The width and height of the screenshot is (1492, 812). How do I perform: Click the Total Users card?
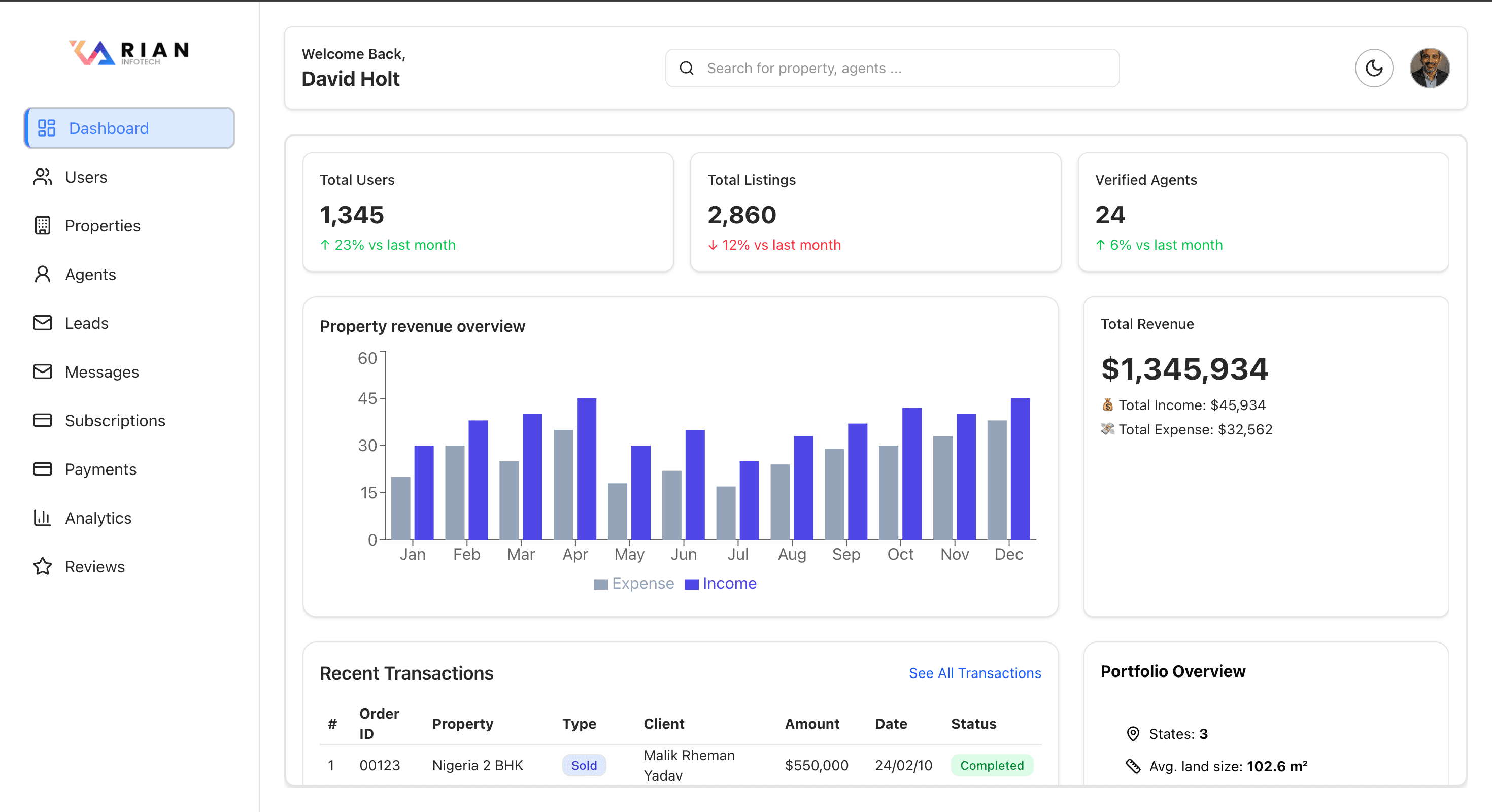(x=488, y=212)
